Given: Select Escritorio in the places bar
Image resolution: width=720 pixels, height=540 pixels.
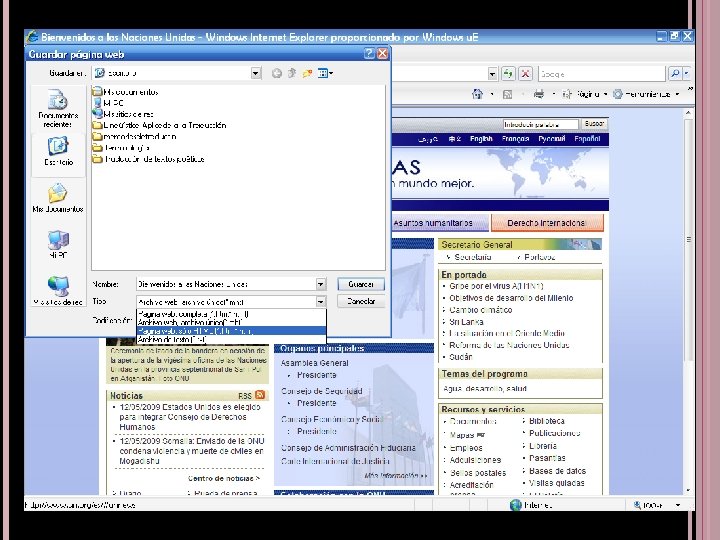Looking at the screenshot, I should tap(58, 152).
